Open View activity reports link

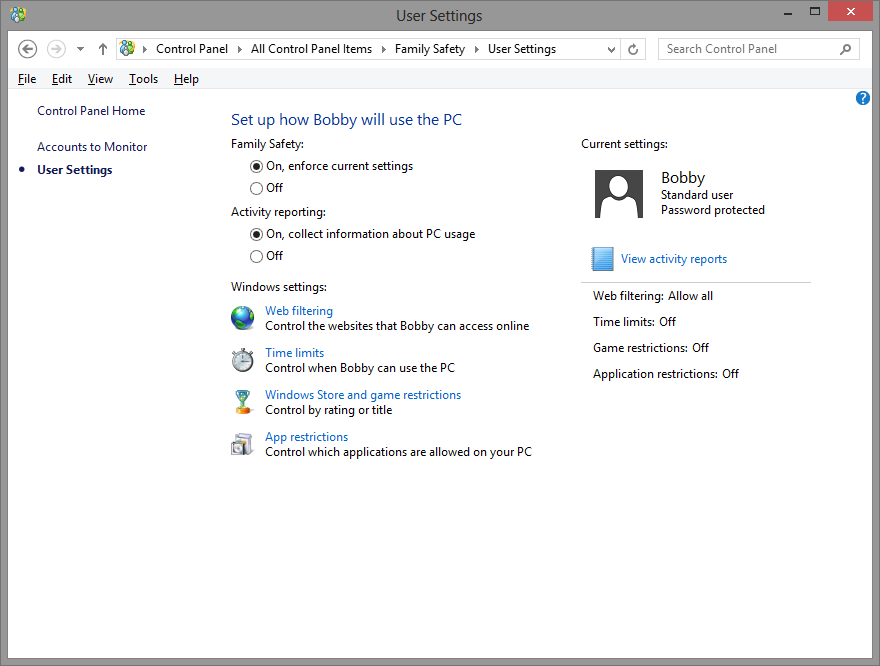674,259
